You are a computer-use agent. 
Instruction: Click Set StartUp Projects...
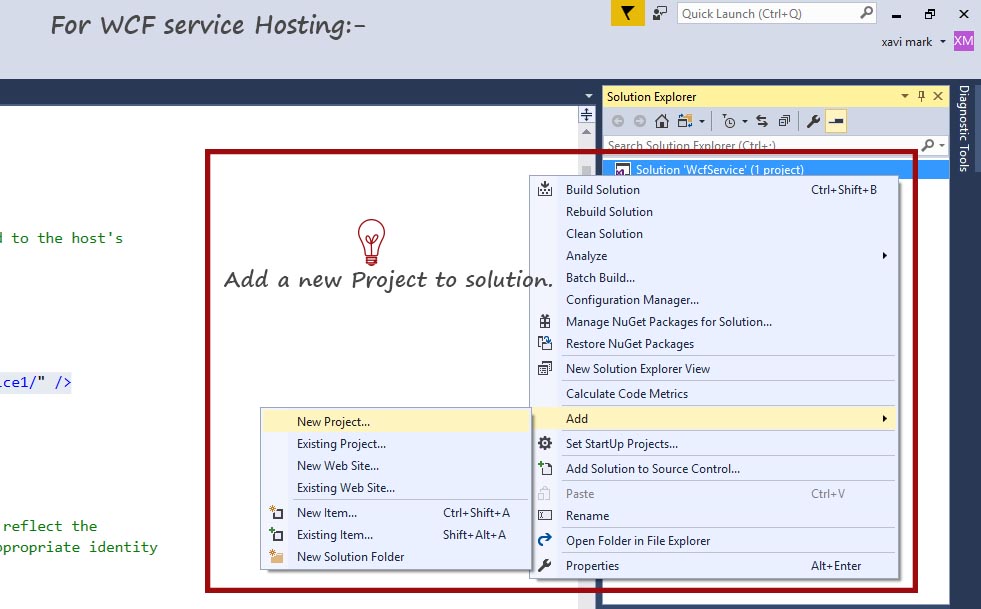pyautogui.click(x=714, y=443)
